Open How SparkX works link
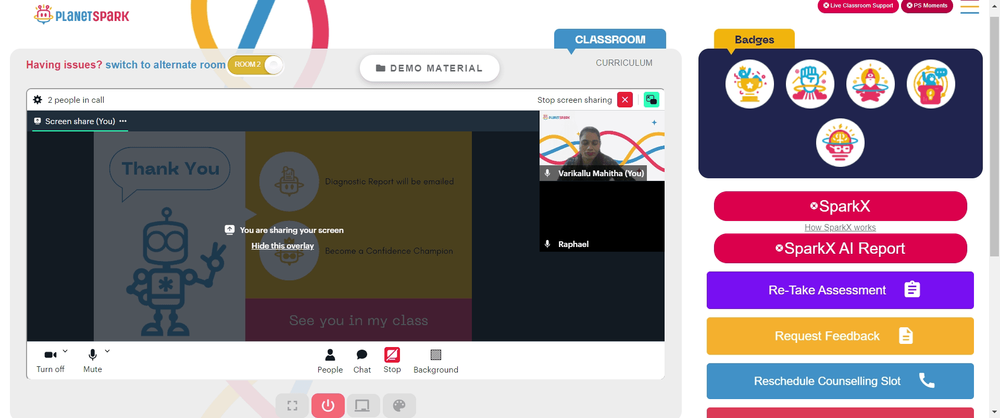1000x418 pixels. click(840, 228)
